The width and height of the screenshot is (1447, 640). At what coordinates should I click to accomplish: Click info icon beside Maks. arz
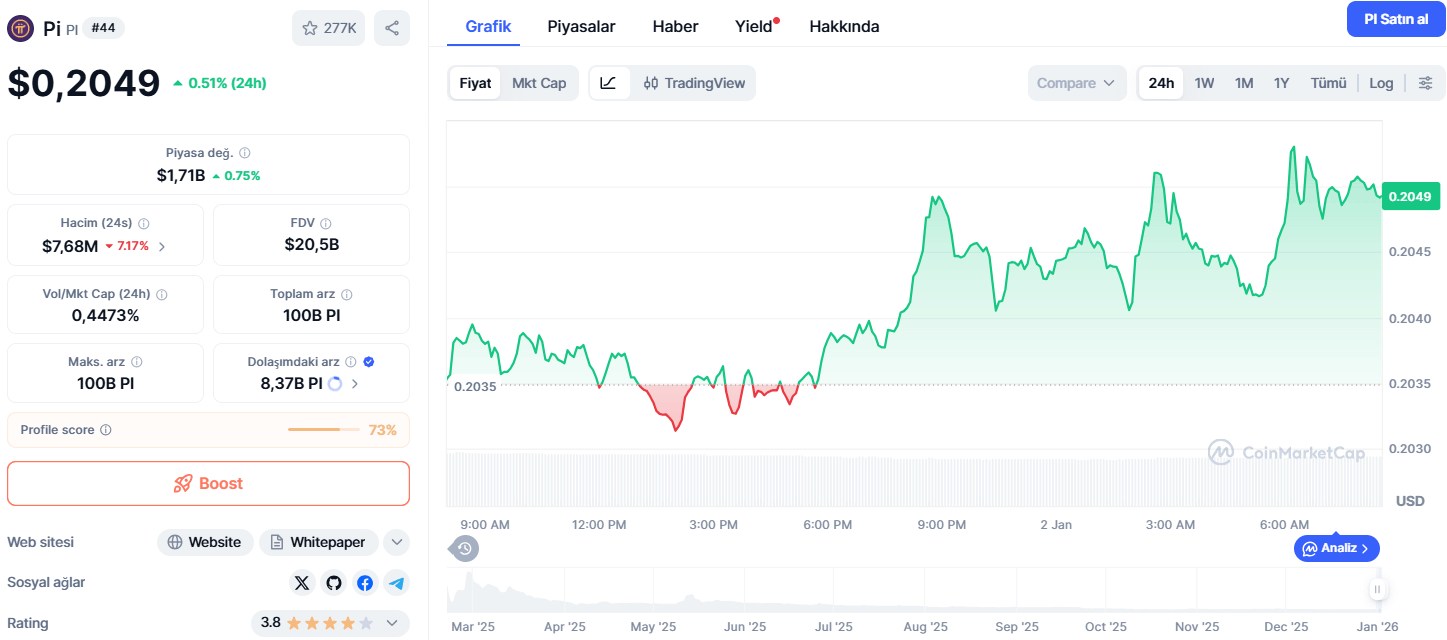[x=137, y=362]
